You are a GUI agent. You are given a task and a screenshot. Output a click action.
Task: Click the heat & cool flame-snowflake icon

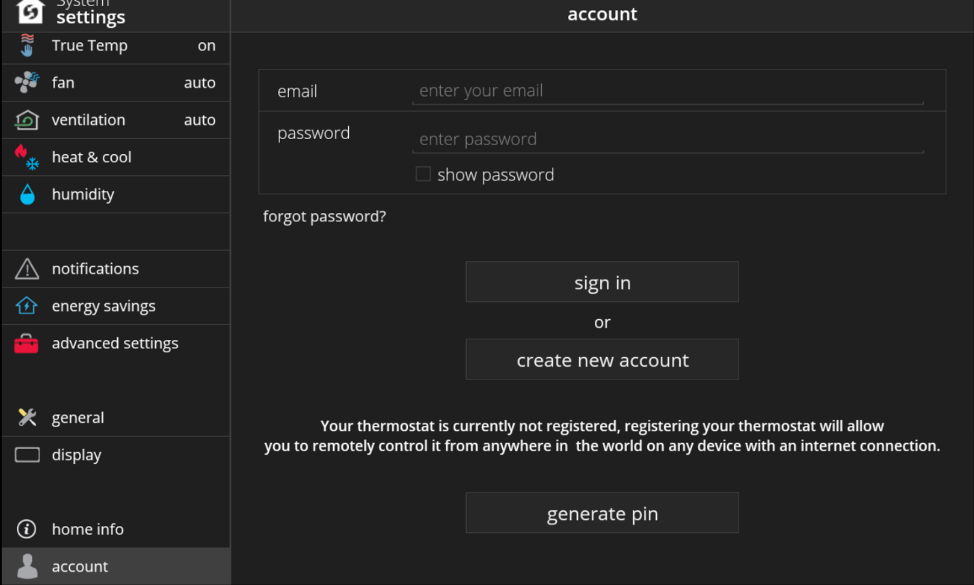[27, 157]
